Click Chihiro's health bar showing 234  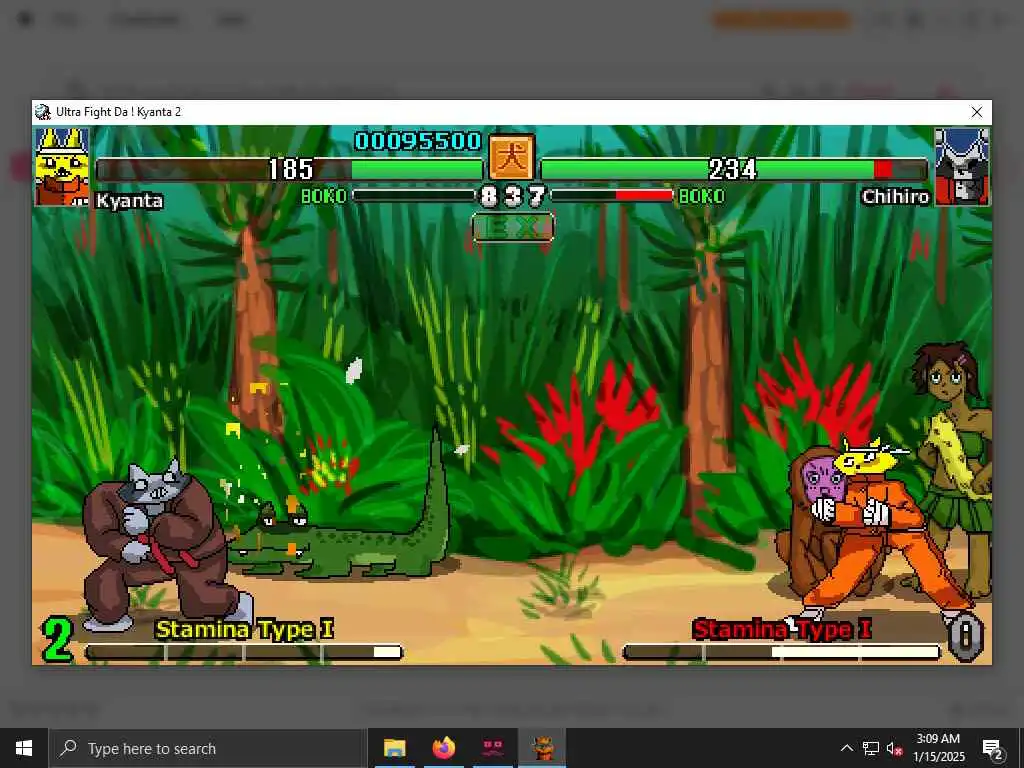[x=734, y=169]
